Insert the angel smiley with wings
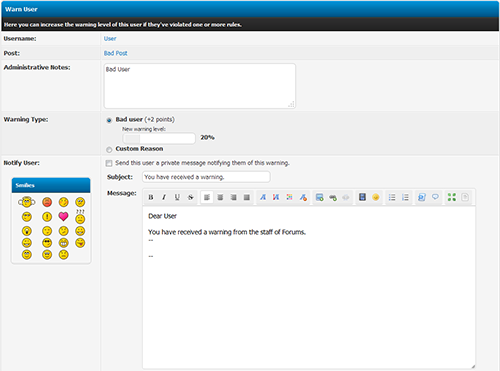The width and height of the screenshot is (500, 371). click(27, 202)
